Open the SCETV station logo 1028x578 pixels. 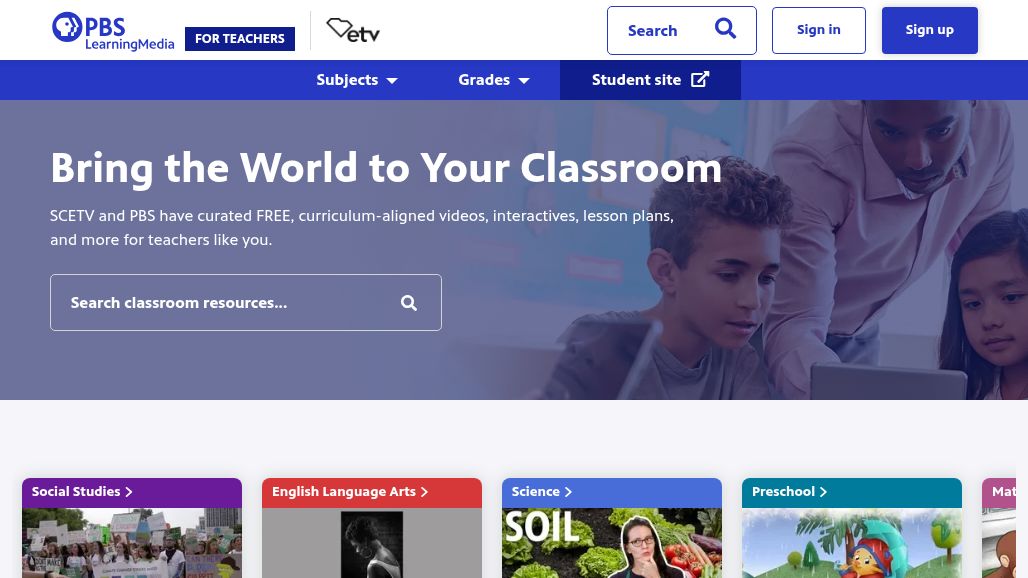tap(353, 30)
